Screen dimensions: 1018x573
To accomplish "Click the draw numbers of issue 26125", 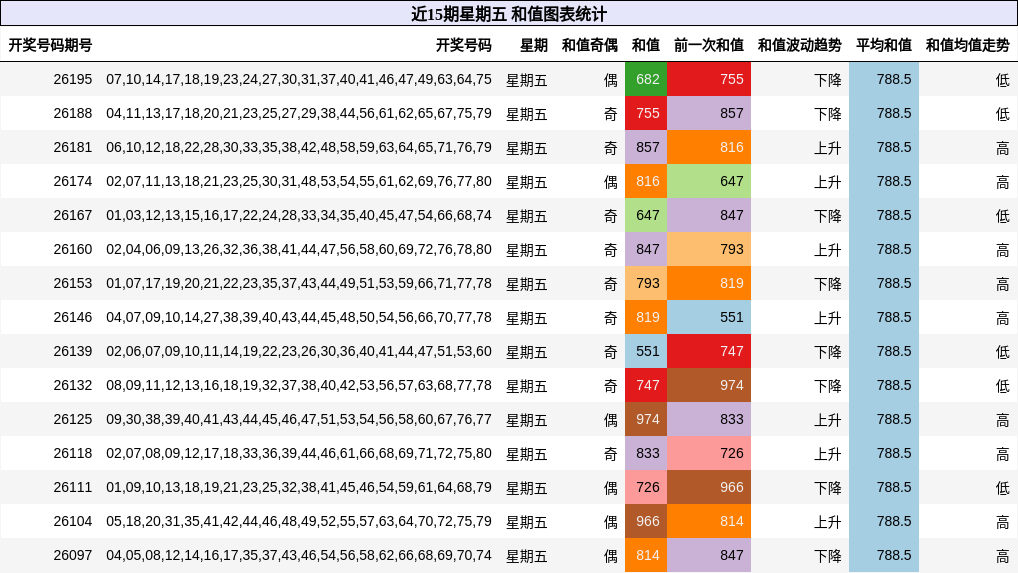I will [x=299, y=419].
